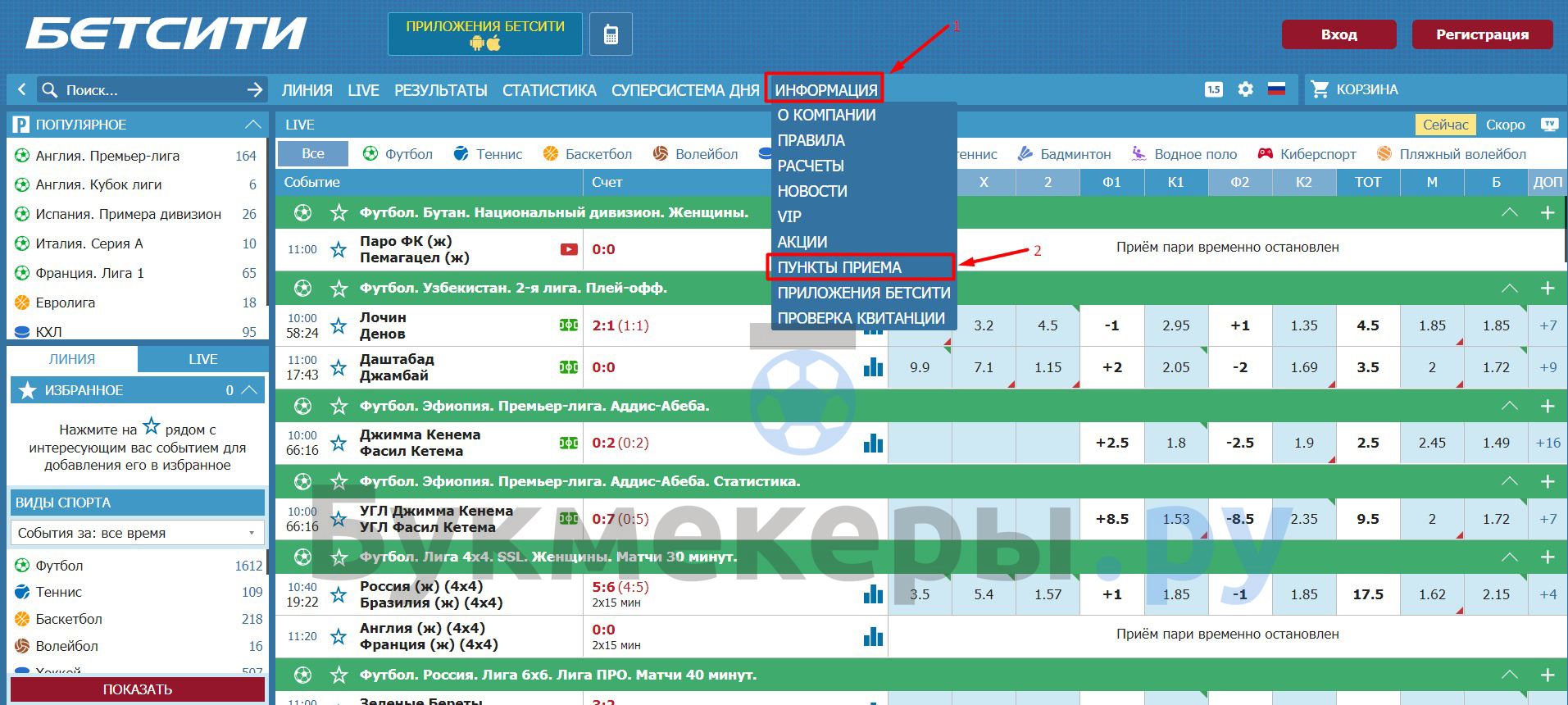This screenshot has height=705, width=1568.
Task: Switch to the LIVE sidebar tab
Action: point(202,359)
